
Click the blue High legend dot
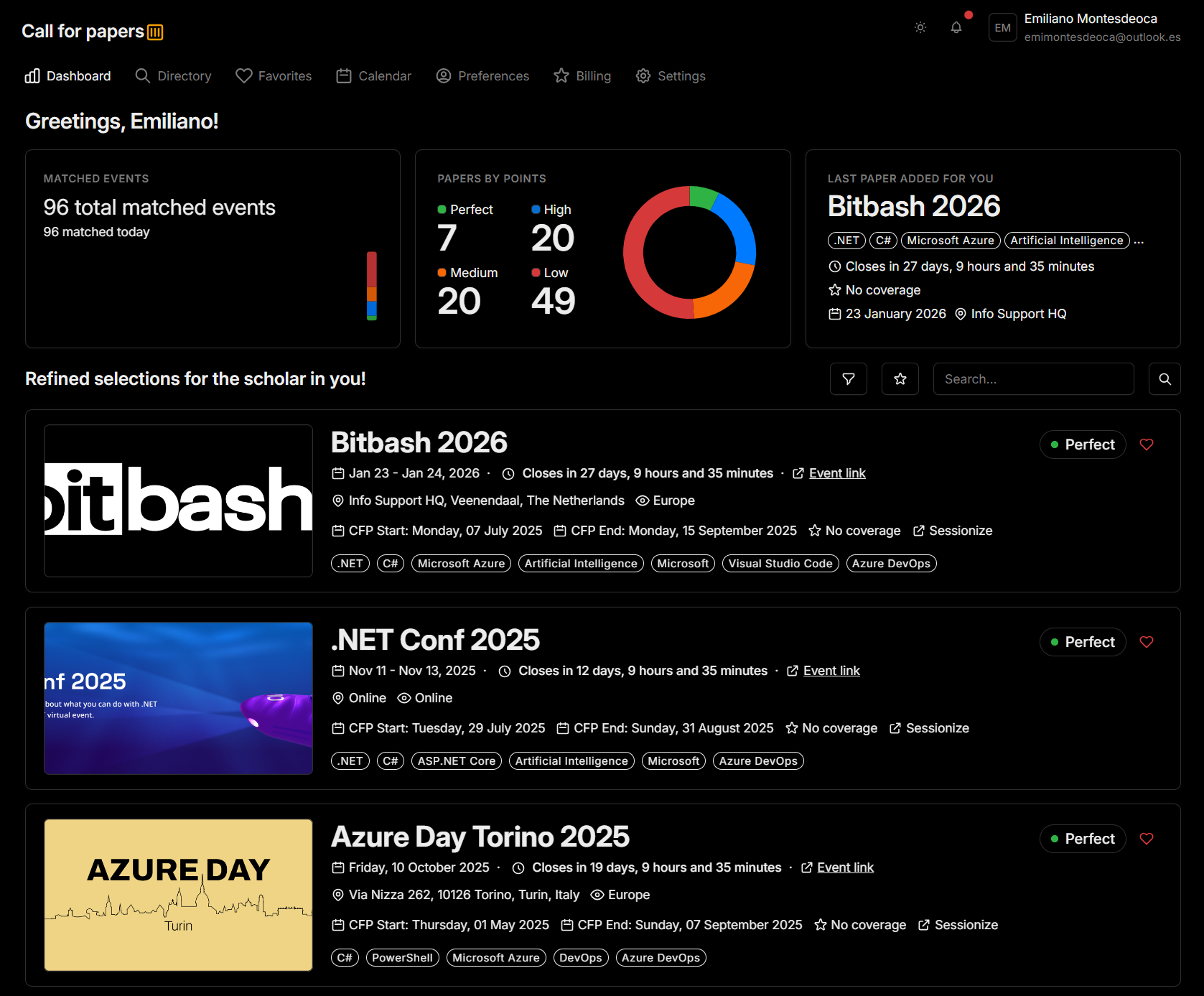click(x=536, y=210)
